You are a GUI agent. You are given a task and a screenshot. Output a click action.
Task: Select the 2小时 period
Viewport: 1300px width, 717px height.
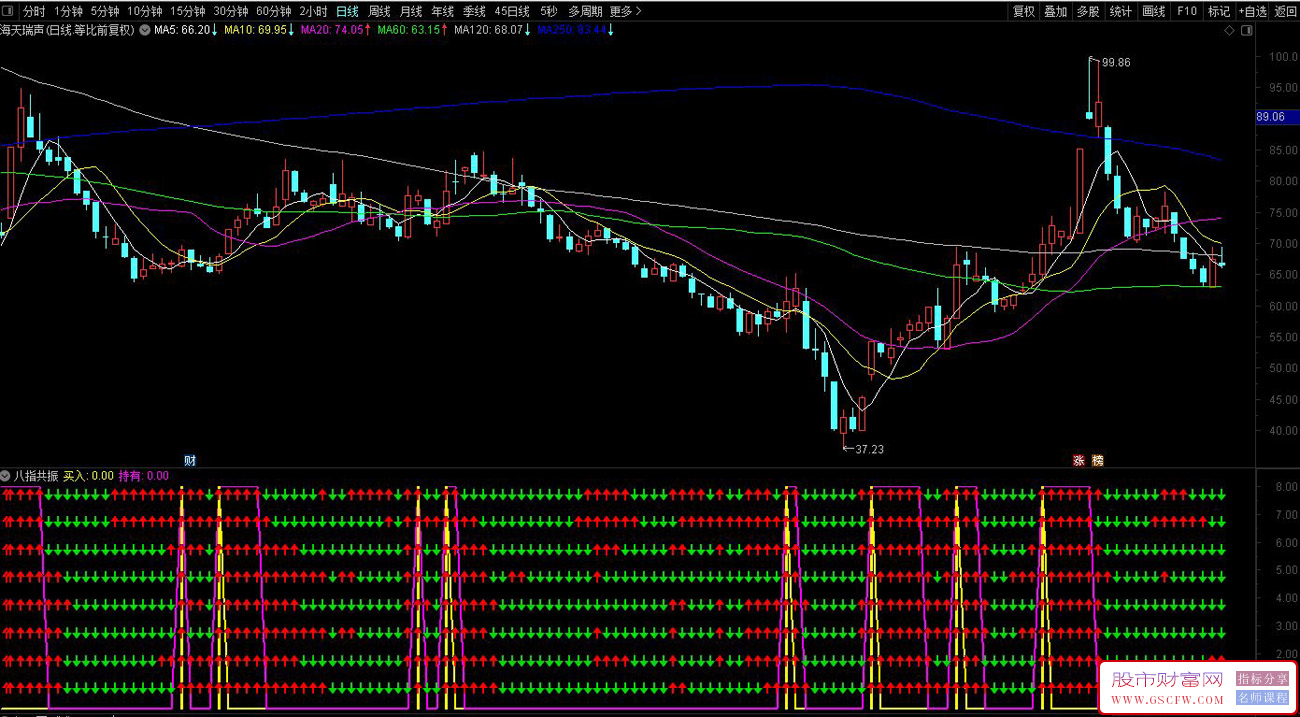coord(314,11)
